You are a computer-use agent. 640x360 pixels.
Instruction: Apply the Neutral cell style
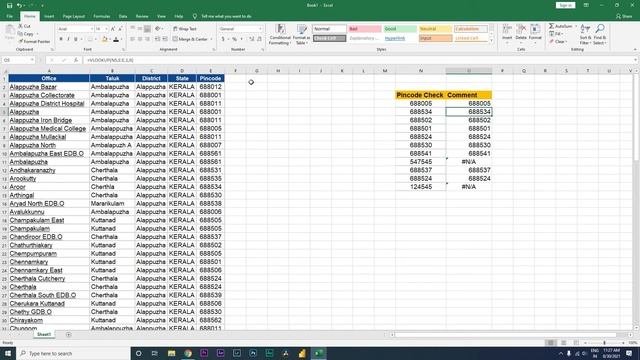(435, 29)
